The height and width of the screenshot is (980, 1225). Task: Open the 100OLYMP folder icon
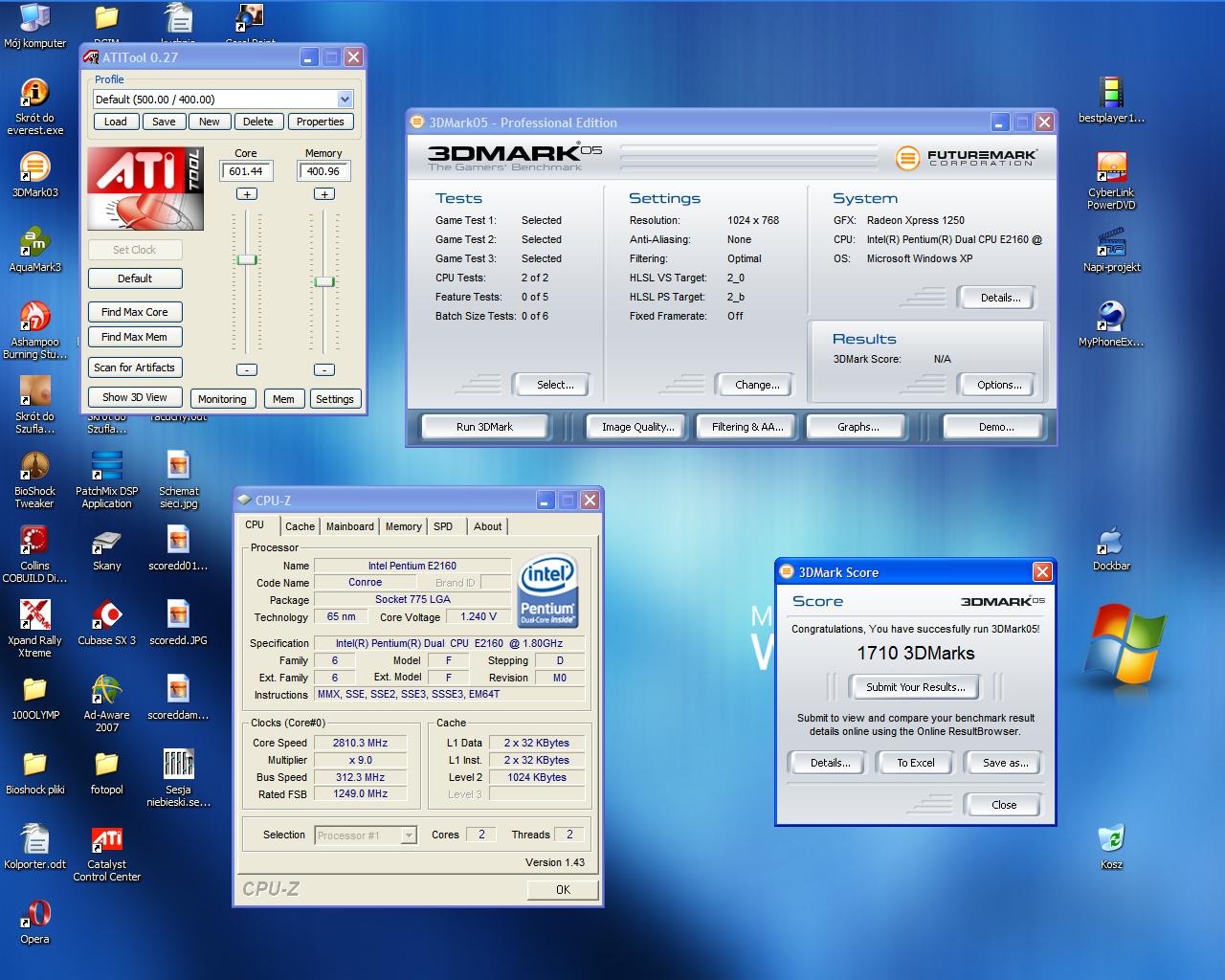pos(34,697)
